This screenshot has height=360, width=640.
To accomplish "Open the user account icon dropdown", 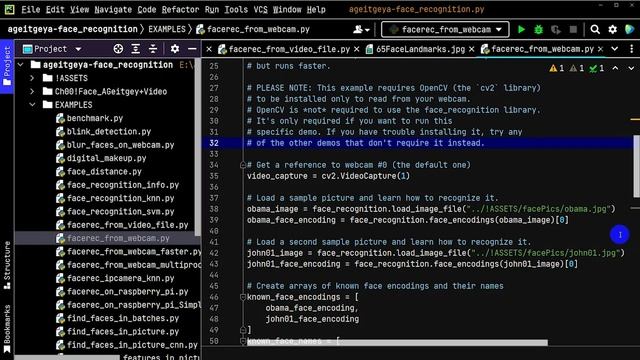I will coord(361,29).
